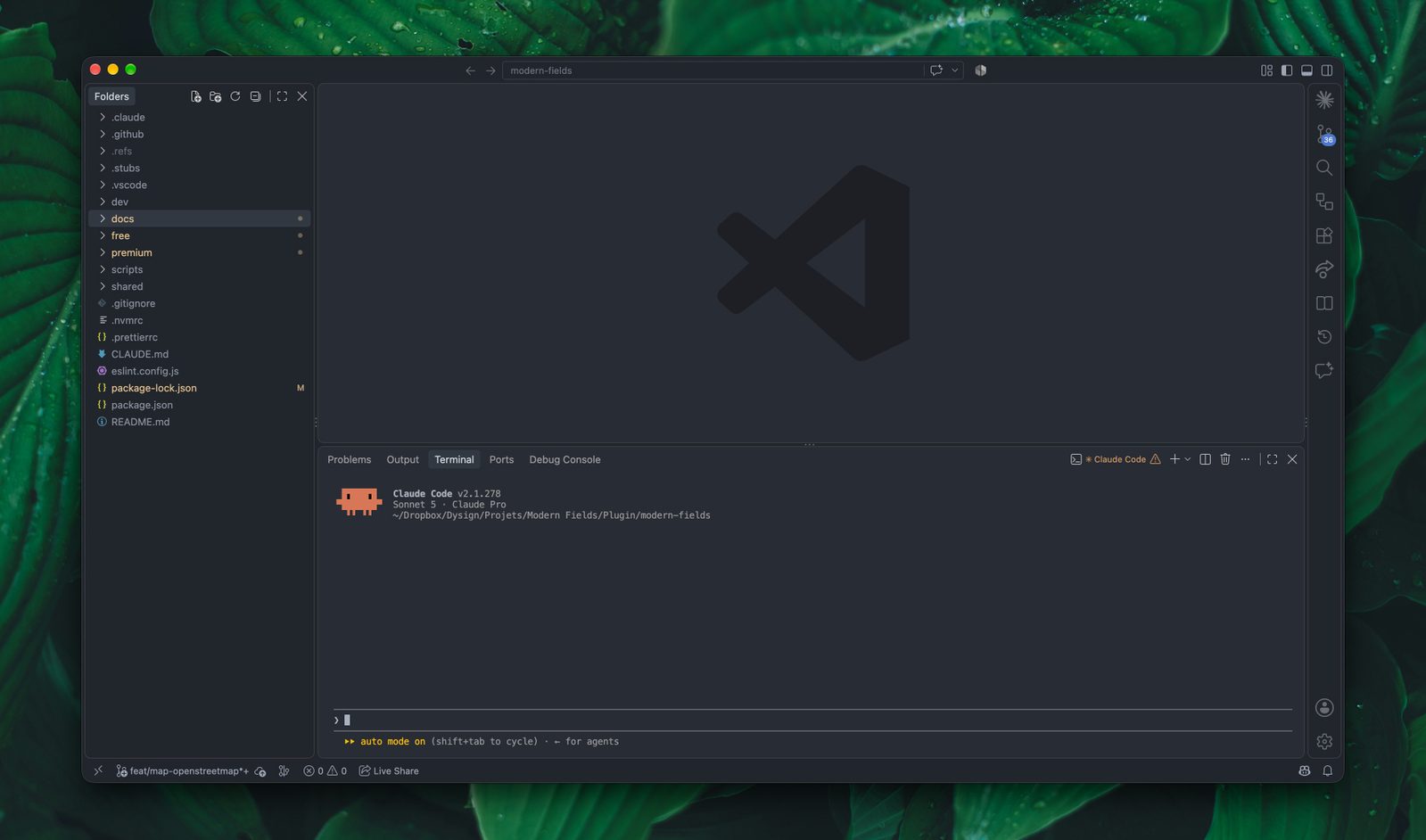Toggle the secondary side bar layout button

(1327, 70)
